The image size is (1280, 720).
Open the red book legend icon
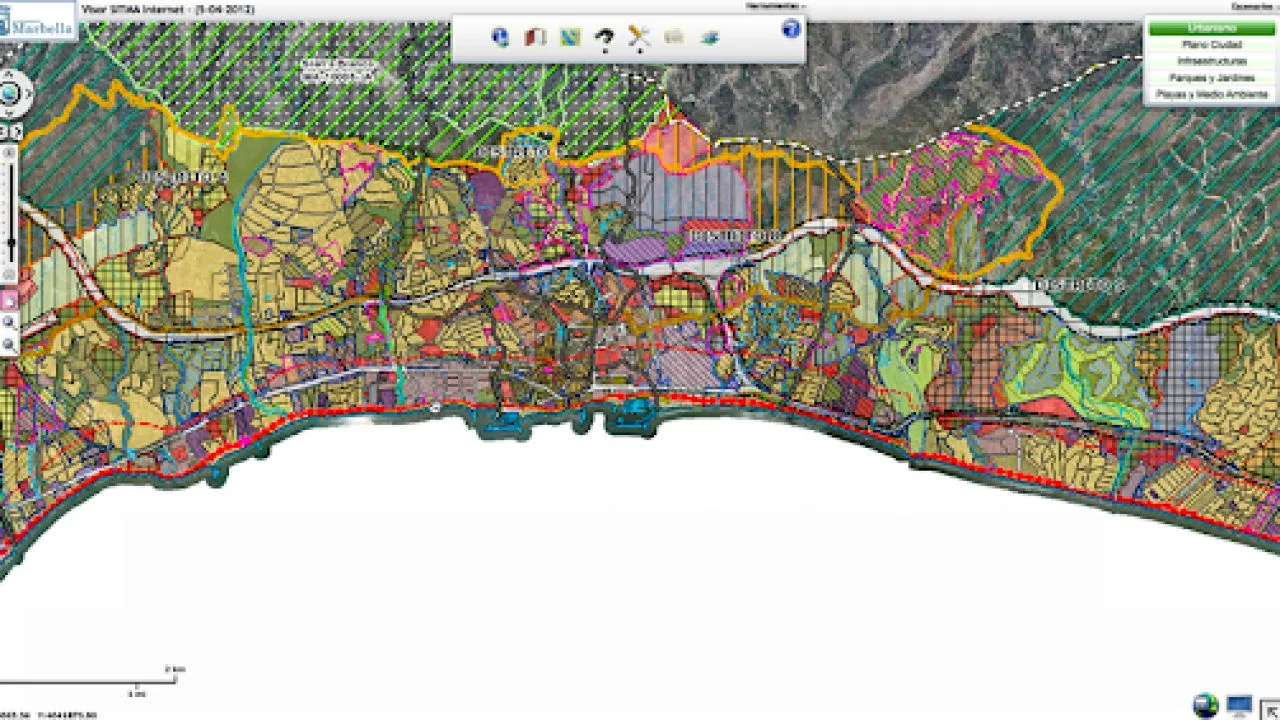click(x=536, y=38)
